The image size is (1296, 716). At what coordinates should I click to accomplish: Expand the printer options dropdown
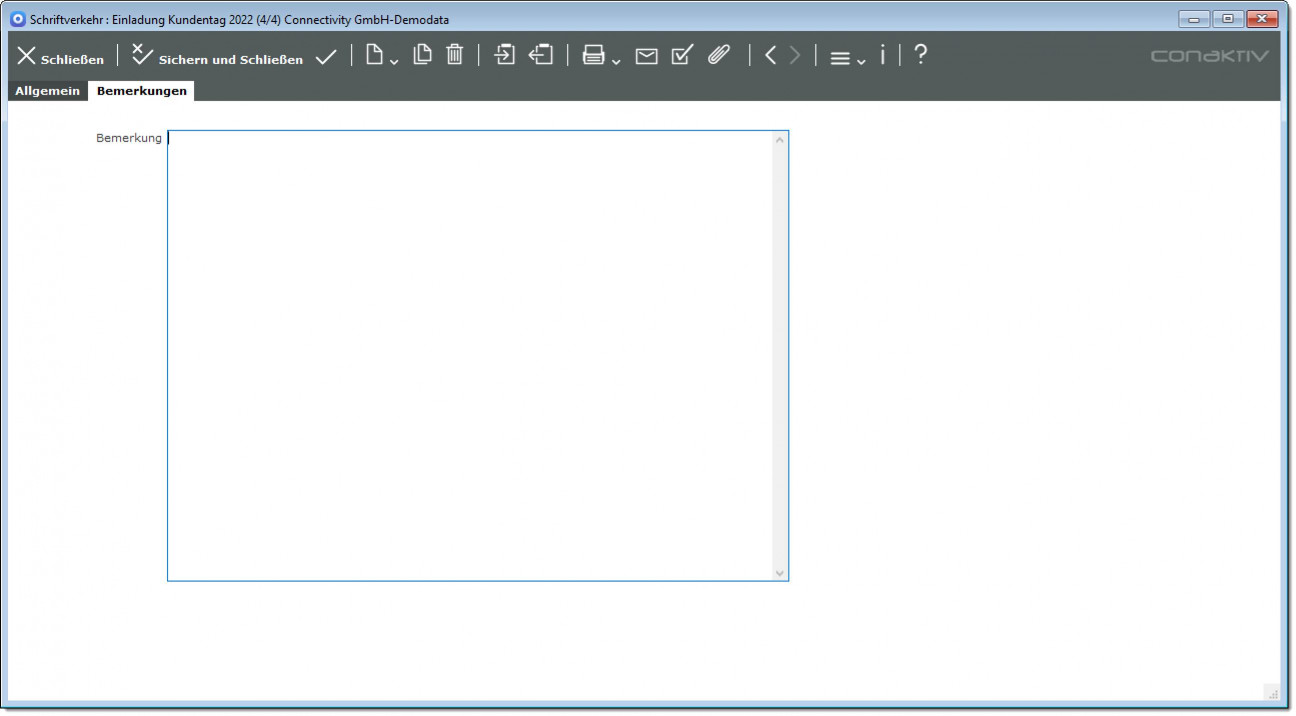point(601,57)
